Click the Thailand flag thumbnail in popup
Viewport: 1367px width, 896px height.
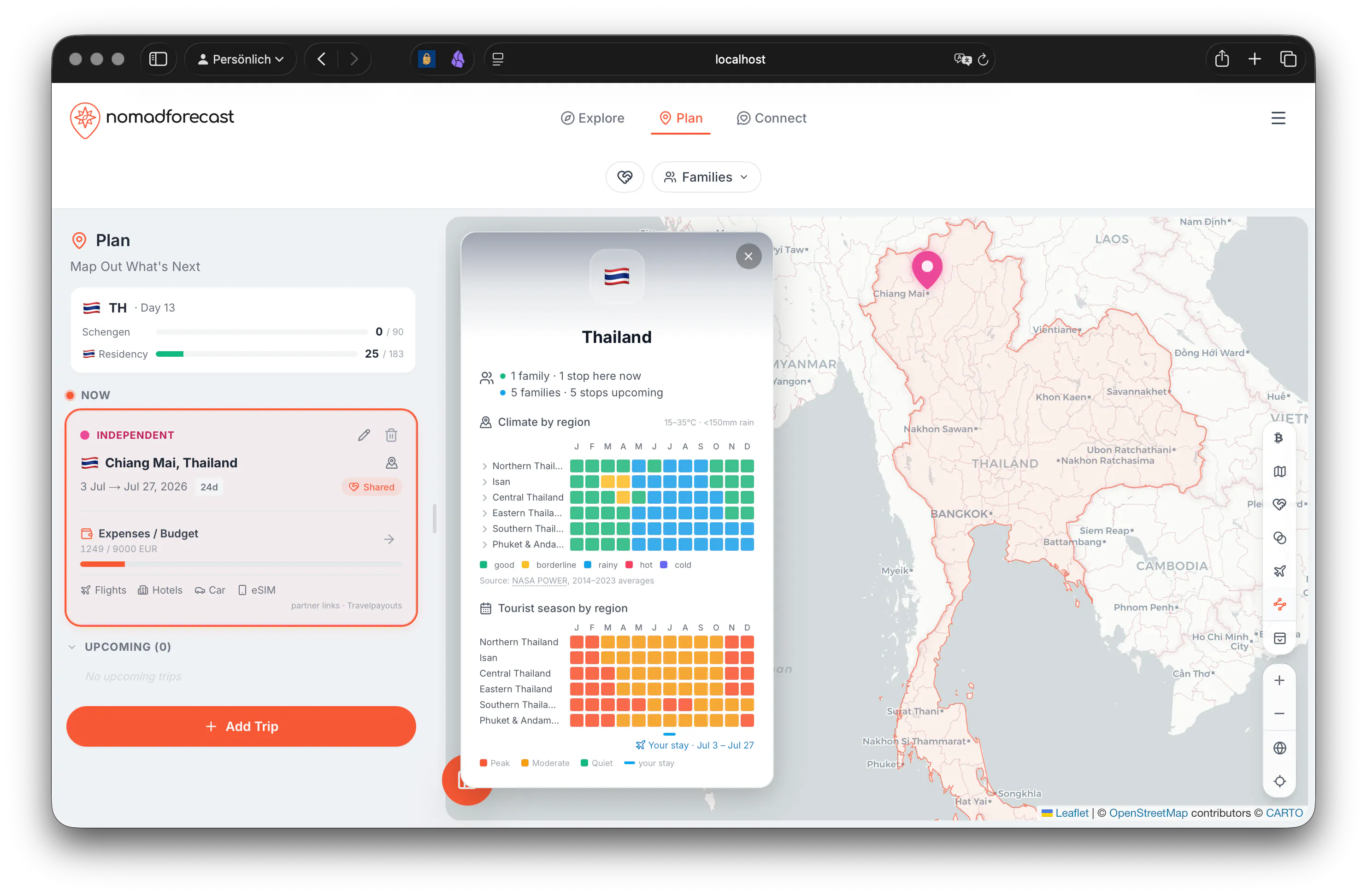[616, 276]
